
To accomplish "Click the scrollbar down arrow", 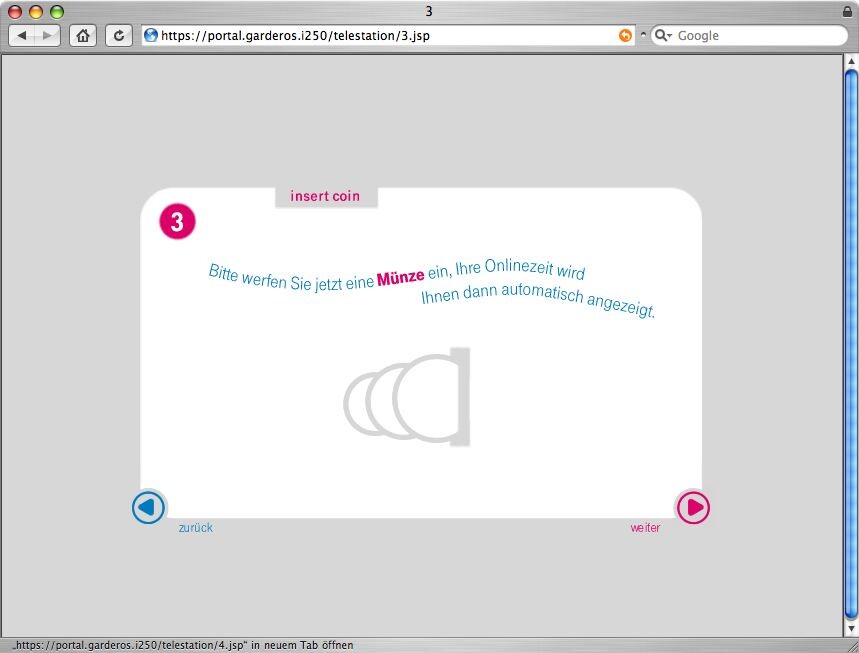I will [851, 628].
